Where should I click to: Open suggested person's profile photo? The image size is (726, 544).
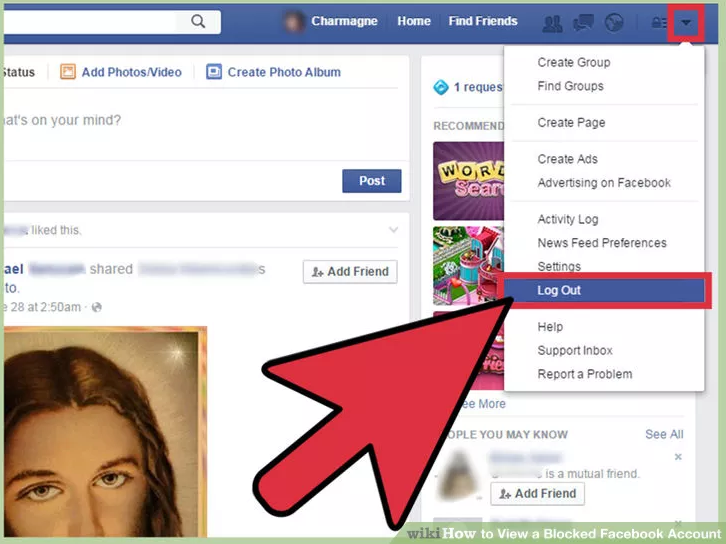tap(458, 475)
